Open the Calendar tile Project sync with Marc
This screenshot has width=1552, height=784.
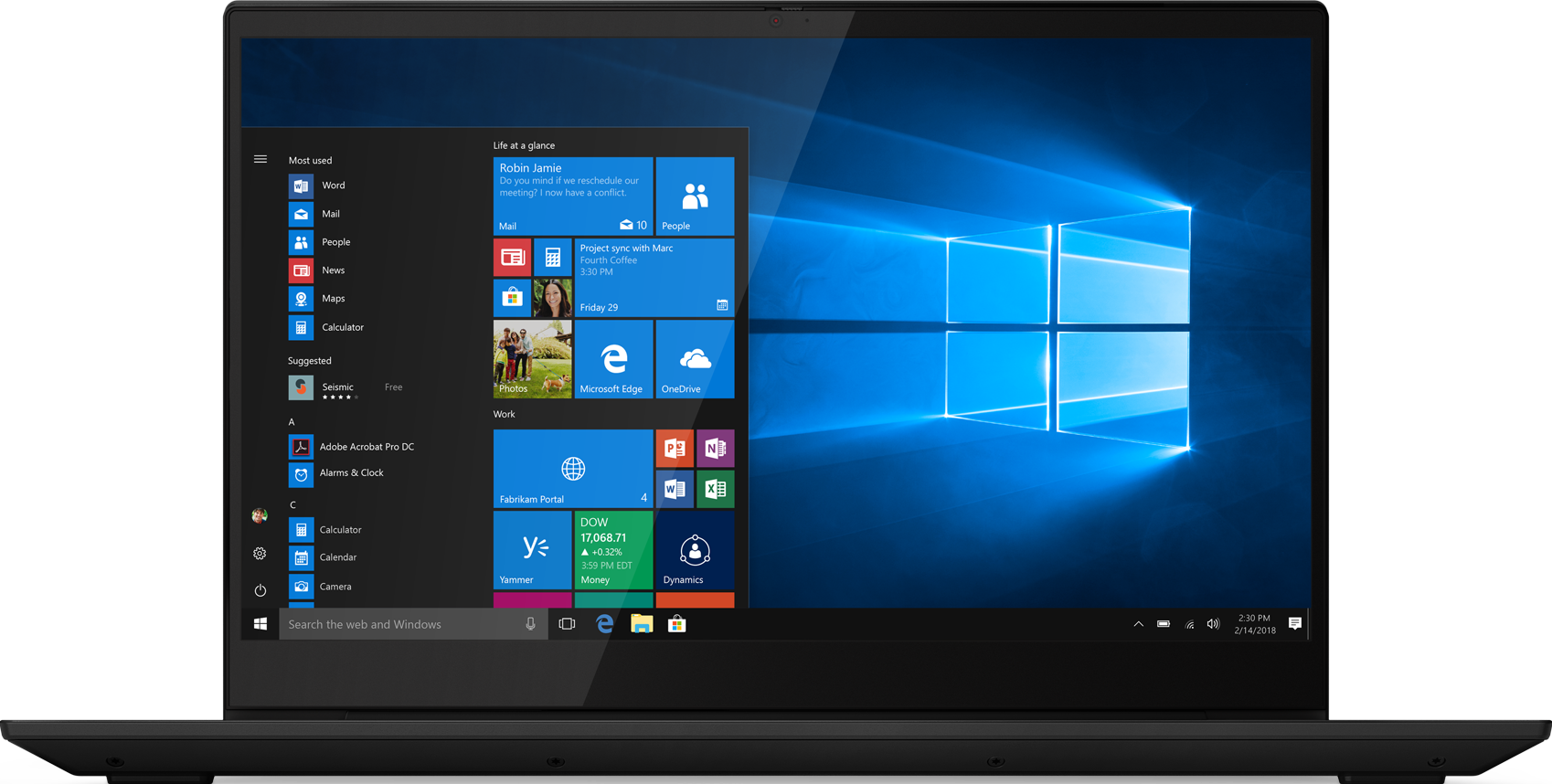pyautogui.click(x=654, y=278)
